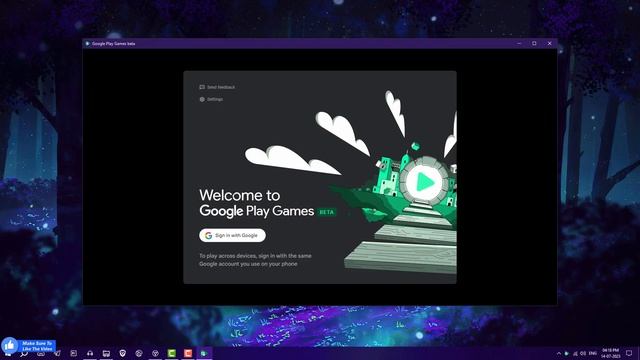Minimize the Google Play Games beta window
The width and height of the screenshot is (640, 360).
[519, 43]
